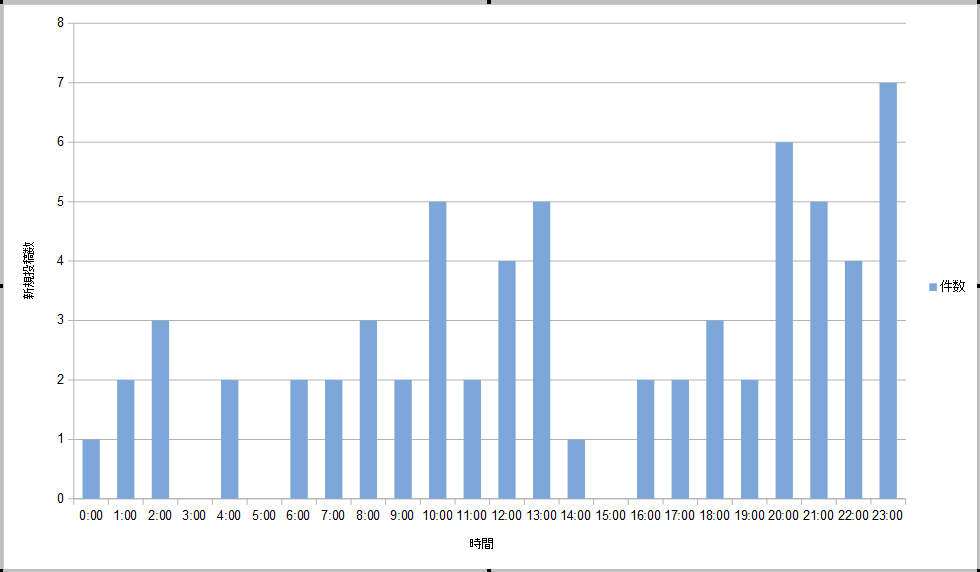980x572 pixels.
Task: Select the 件数 legend label
Action: tap(953, 287)
